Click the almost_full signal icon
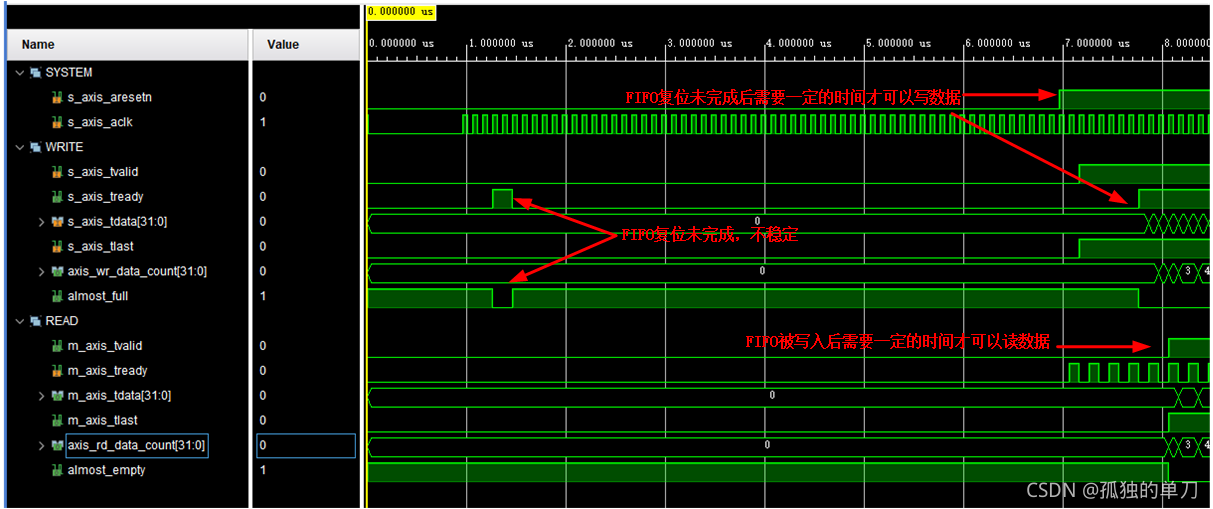Viewport: 1213px width, 509px height. click(58, 296)
